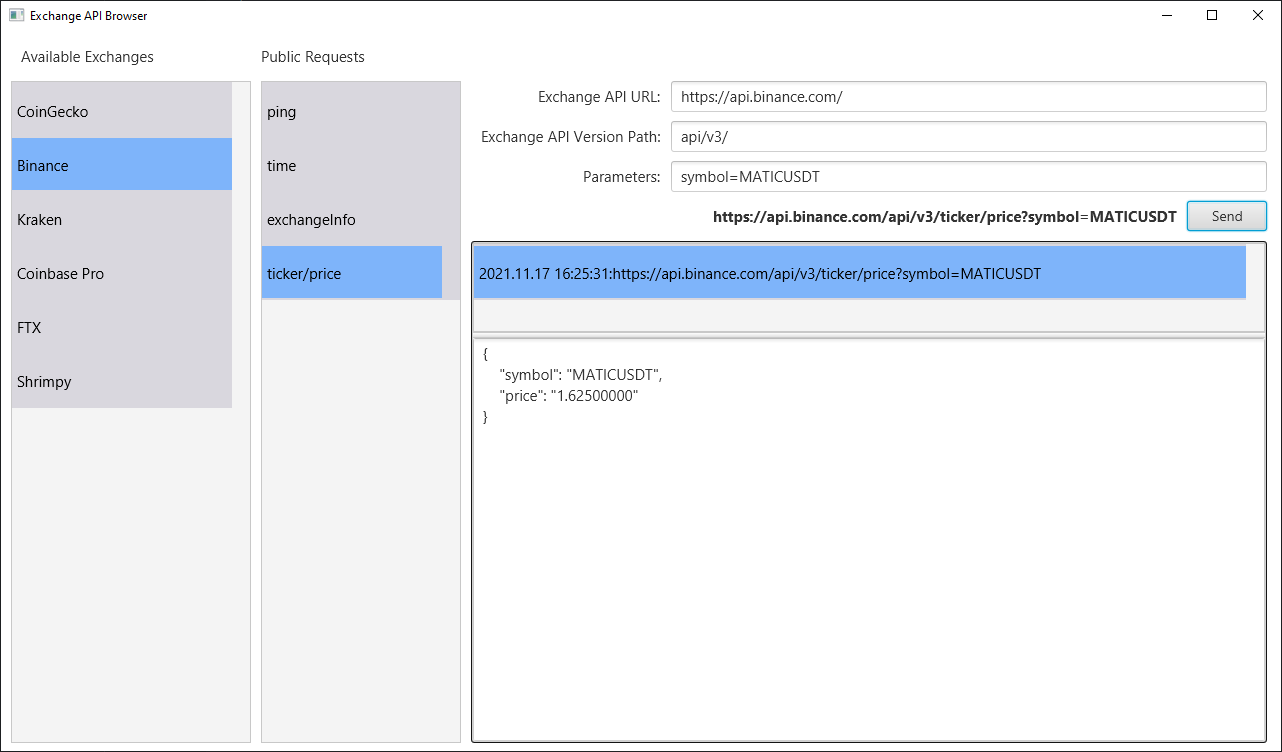Select the Binance exchange entry
This screenshot has height=752, width=1282.
click(x=121, y=166)
